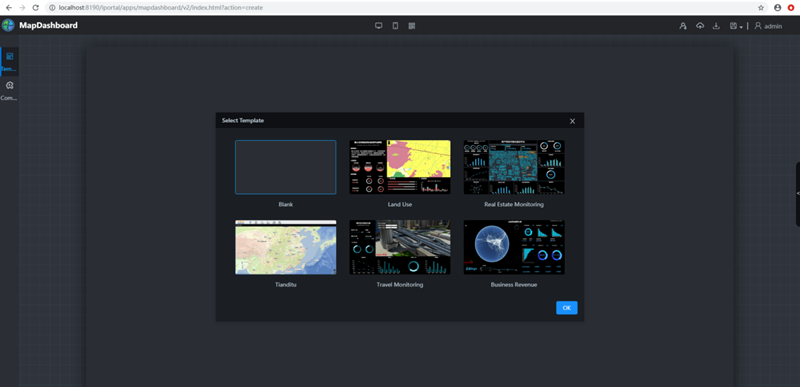Click the user permissions share icon

point(683,26)
